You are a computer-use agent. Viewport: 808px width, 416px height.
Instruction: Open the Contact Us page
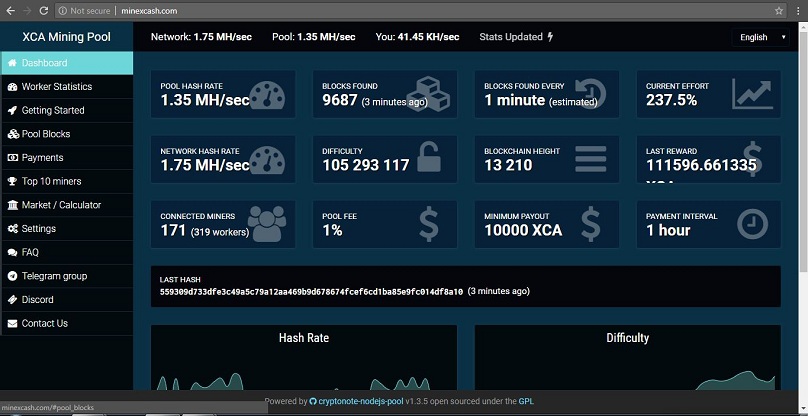click(66, 324)
